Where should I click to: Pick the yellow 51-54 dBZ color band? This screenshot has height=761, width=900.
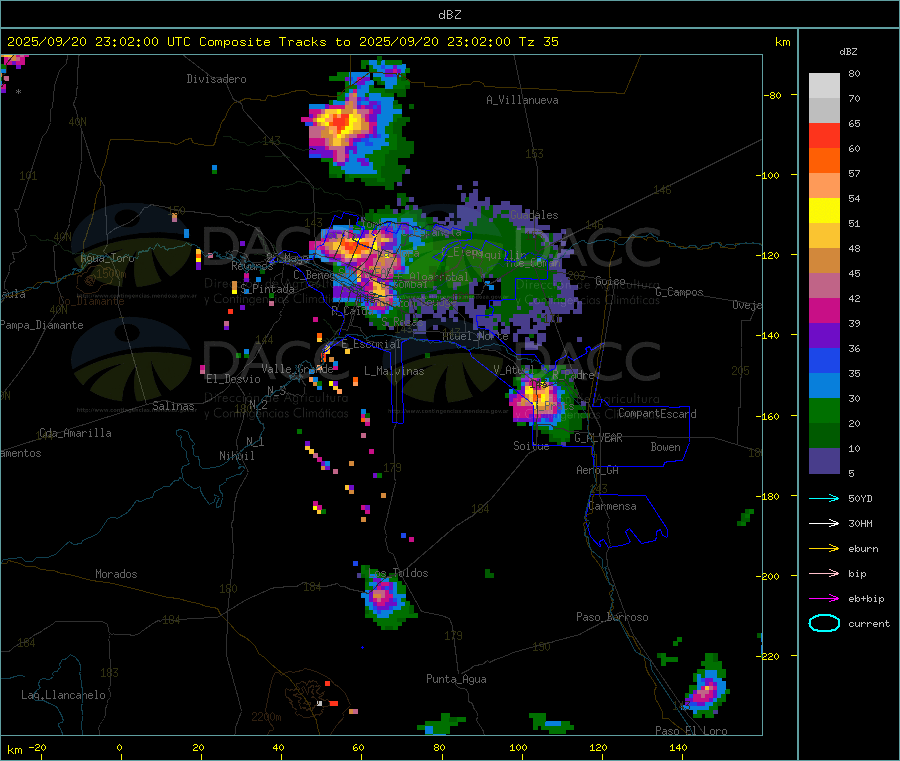pos(824,211)
